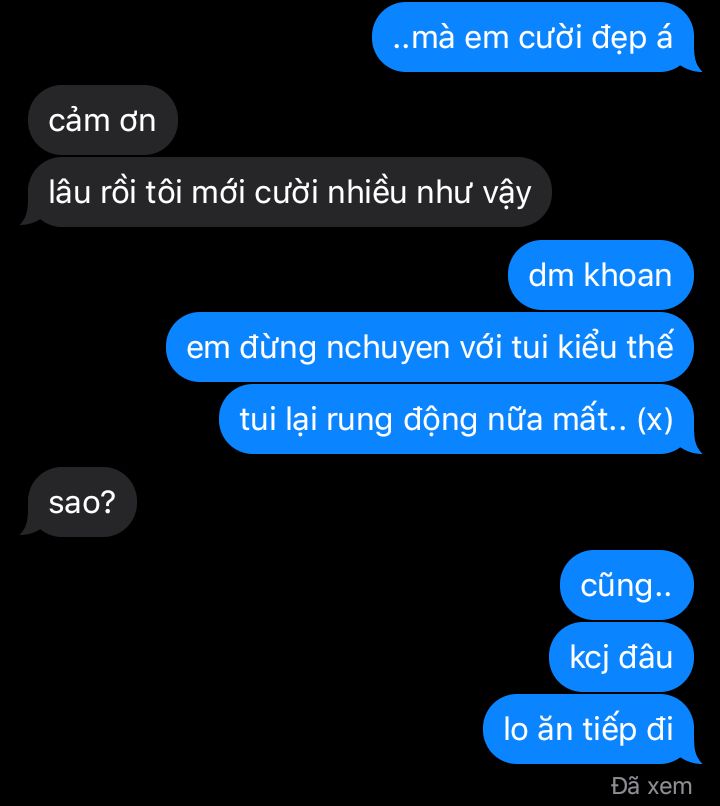Select the 'lo ăn tiếp đi' message
Image resolution: width=720 pixels, height=806 pixels.
[x=589, y=729]
